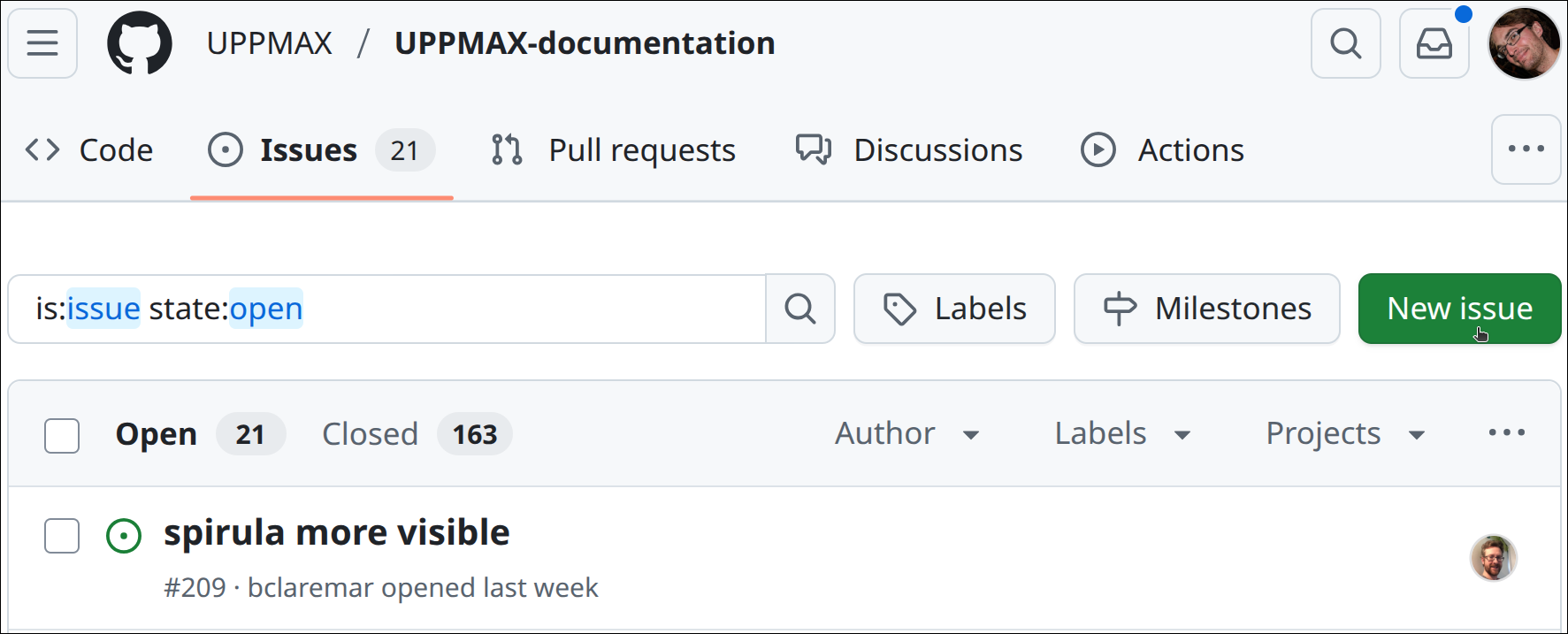Click the green open-issue status icon

click(x=124, y=536)
